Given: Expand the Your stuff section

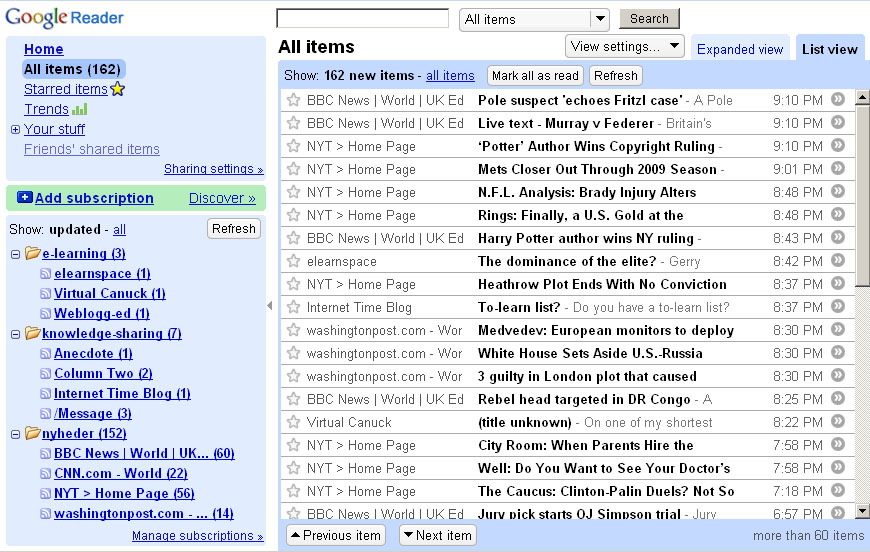Looking at the screenshot, I should tap(15, 130).
